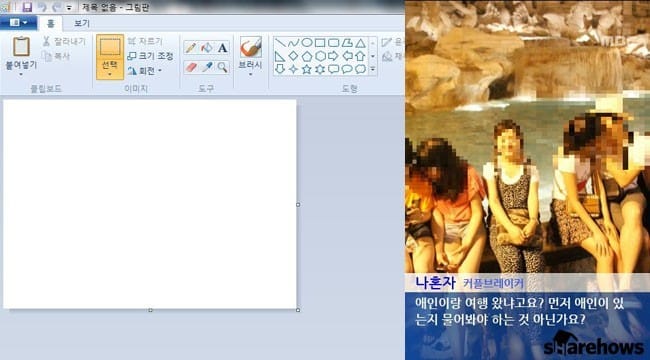650x360 pixels.
Task: Click the canvas right-edge resize handle
Action: pyautogui.click(x=298, y=204)
